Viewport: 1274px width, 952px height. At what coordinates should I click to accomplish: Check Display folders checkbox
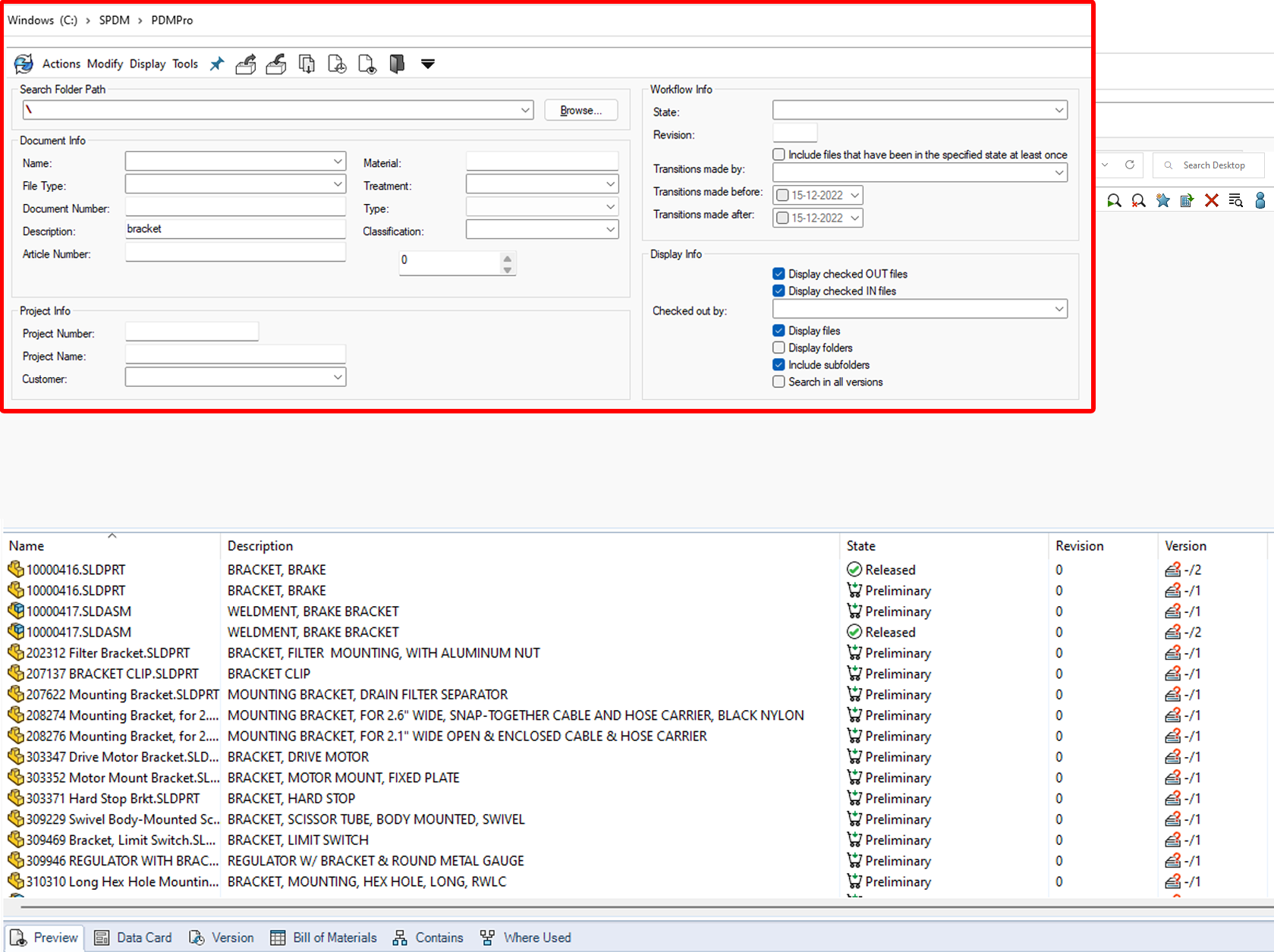coord(779,347)
